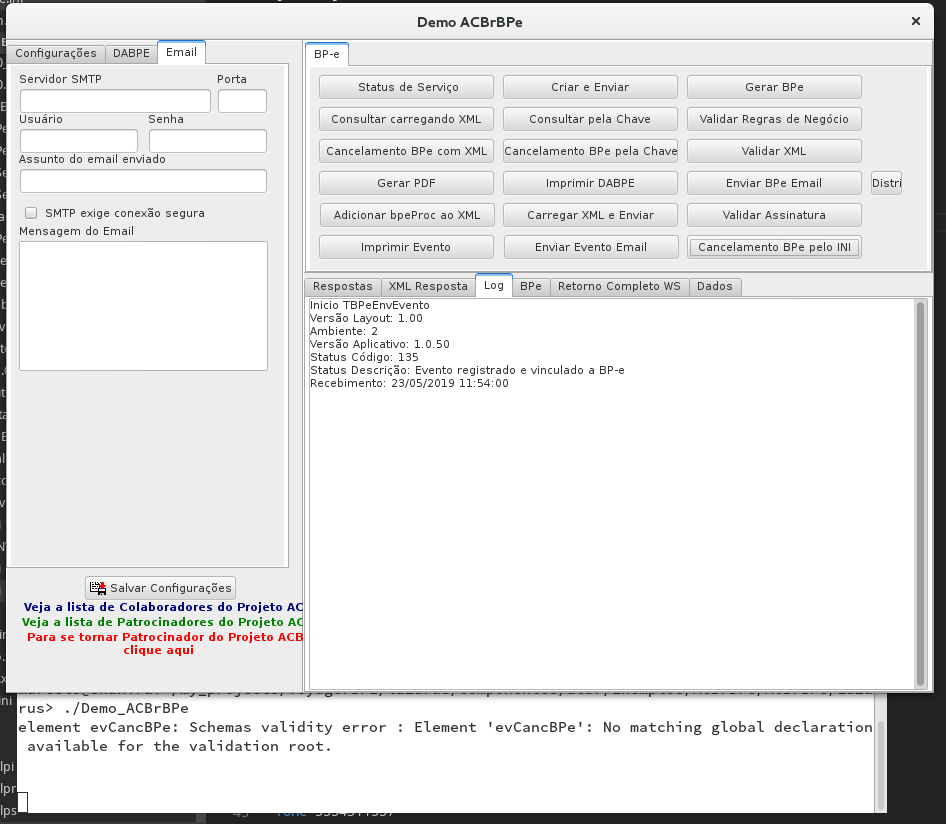The image size is (946, 824).
Task: Enable SMTP exige conexão segura checkbox
Action: tap(31, 213)
